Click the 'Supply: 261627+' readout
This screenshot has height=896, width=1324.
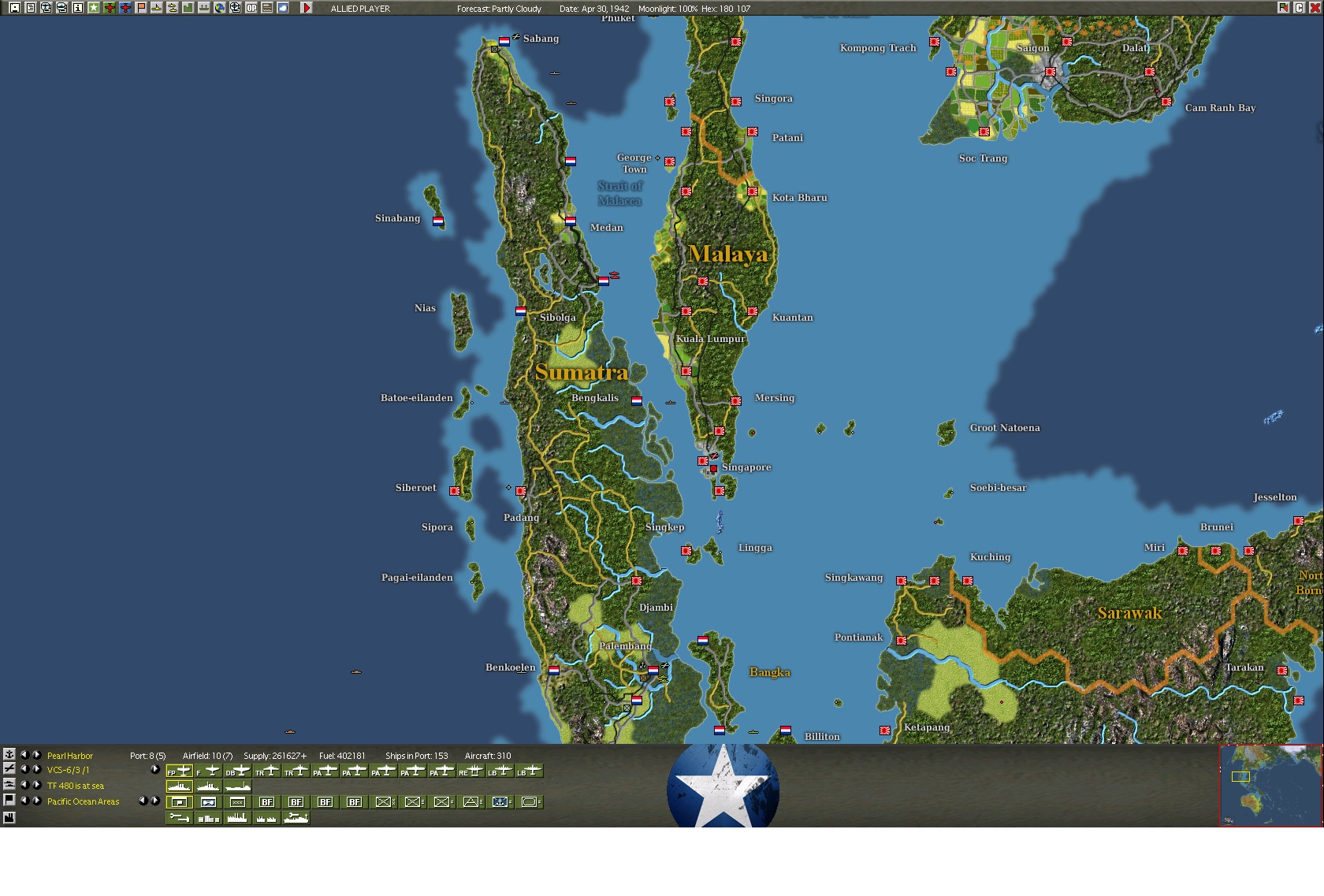coord(275,756)
